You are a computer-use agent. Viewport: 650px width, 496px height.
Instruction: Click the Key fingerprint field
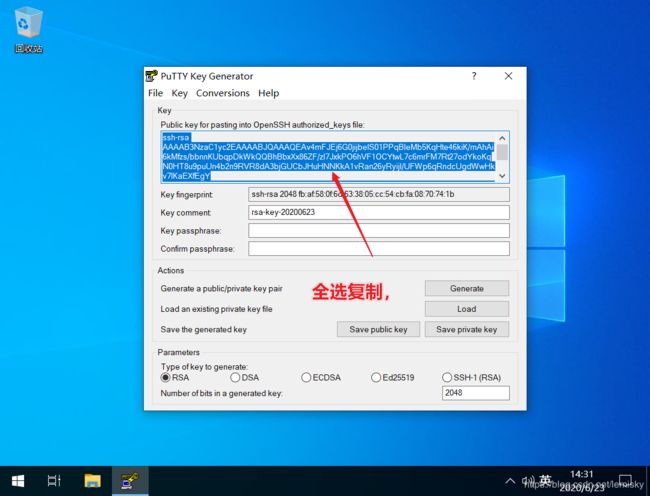pyautogui.click(x=379, y=194)
